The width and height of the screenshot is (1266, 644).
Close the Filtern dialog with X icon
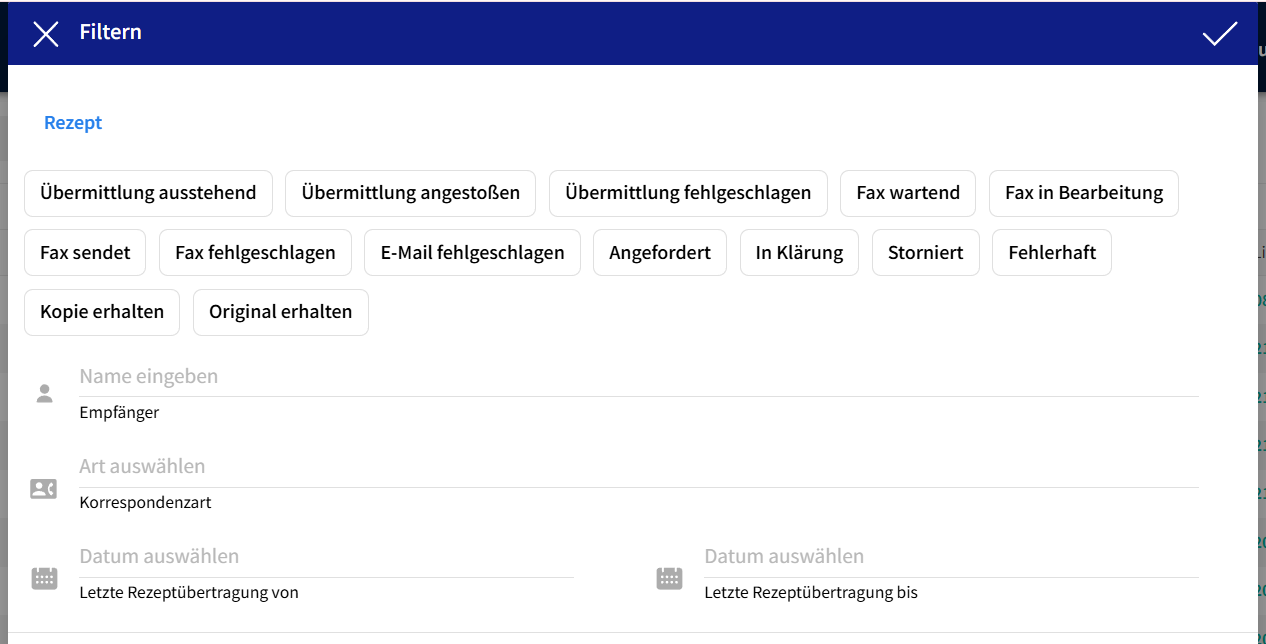46,34
